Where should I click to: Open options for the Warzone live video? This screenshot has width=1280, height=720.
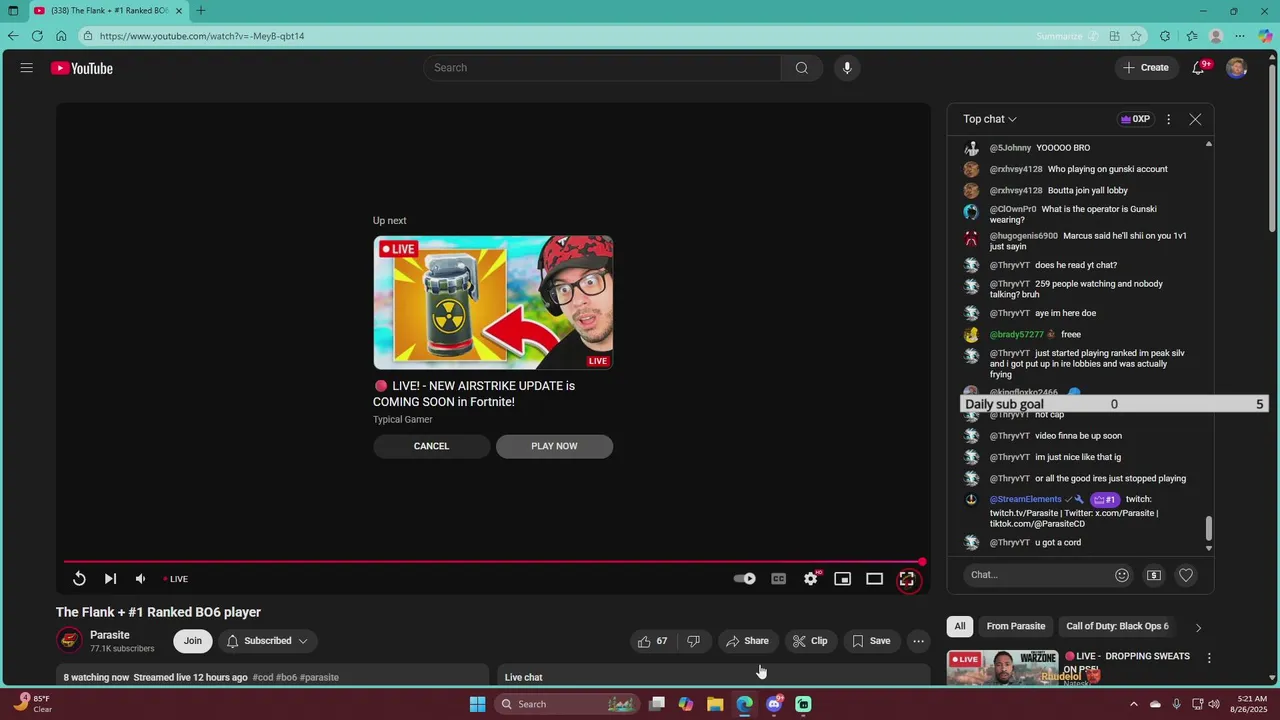[x=1209, y=658]
